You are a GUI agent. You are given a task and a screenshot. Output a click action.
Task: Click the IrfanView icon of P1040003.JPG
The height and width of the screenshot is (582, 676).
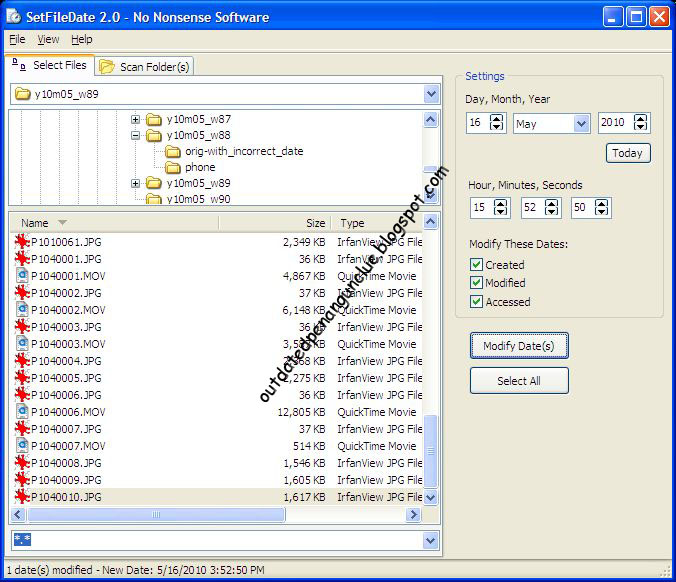[22, 327]
